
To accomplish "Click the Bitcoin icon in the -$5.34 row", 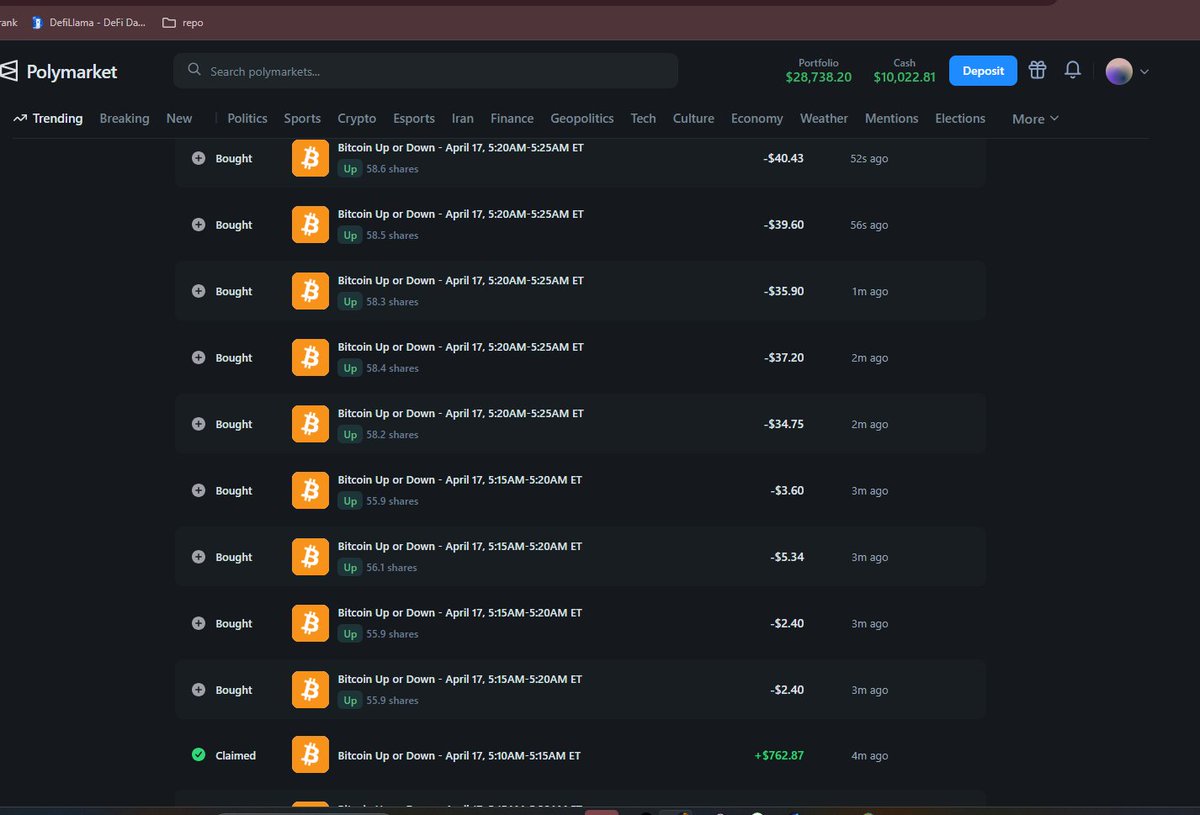I will point(310,557).
